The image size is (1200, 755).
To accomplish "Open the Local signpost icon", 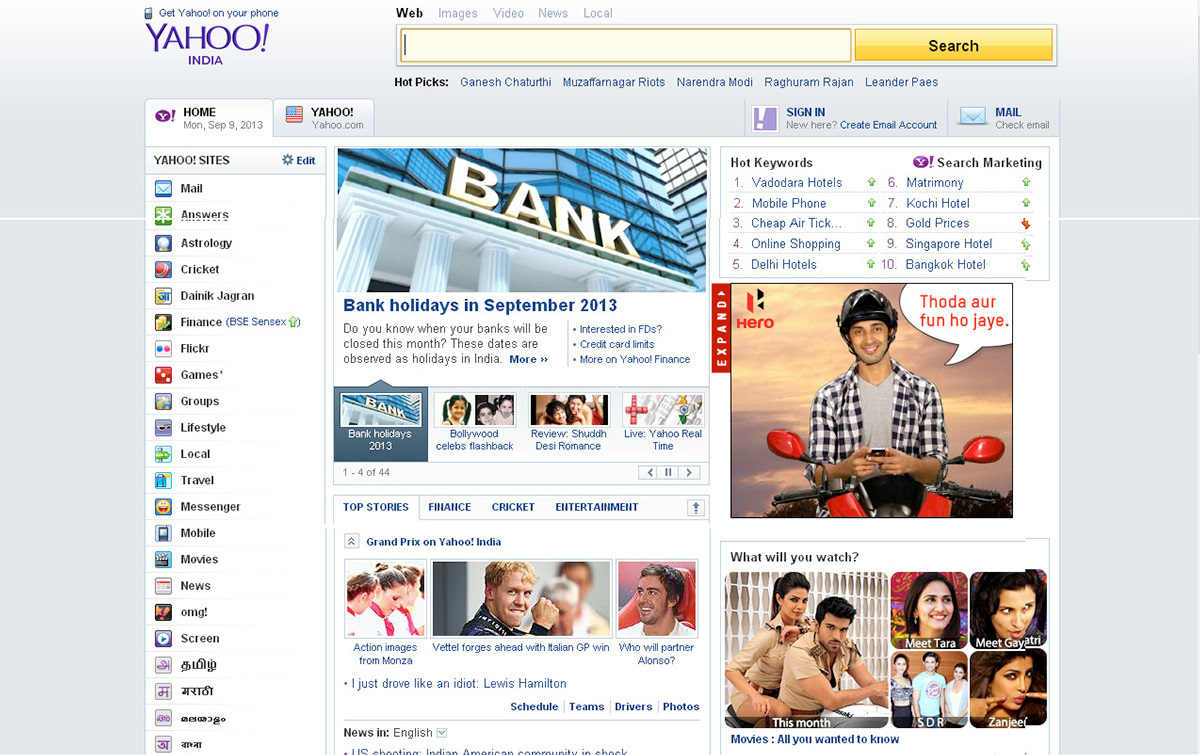I will click(163, 454).
